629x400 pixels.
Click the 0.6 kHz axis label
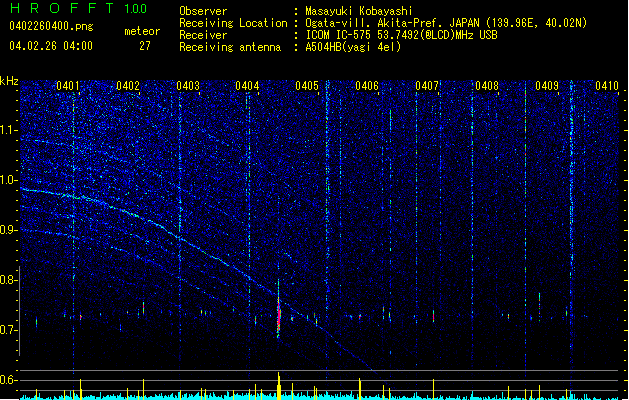click(x=9, y=380)
